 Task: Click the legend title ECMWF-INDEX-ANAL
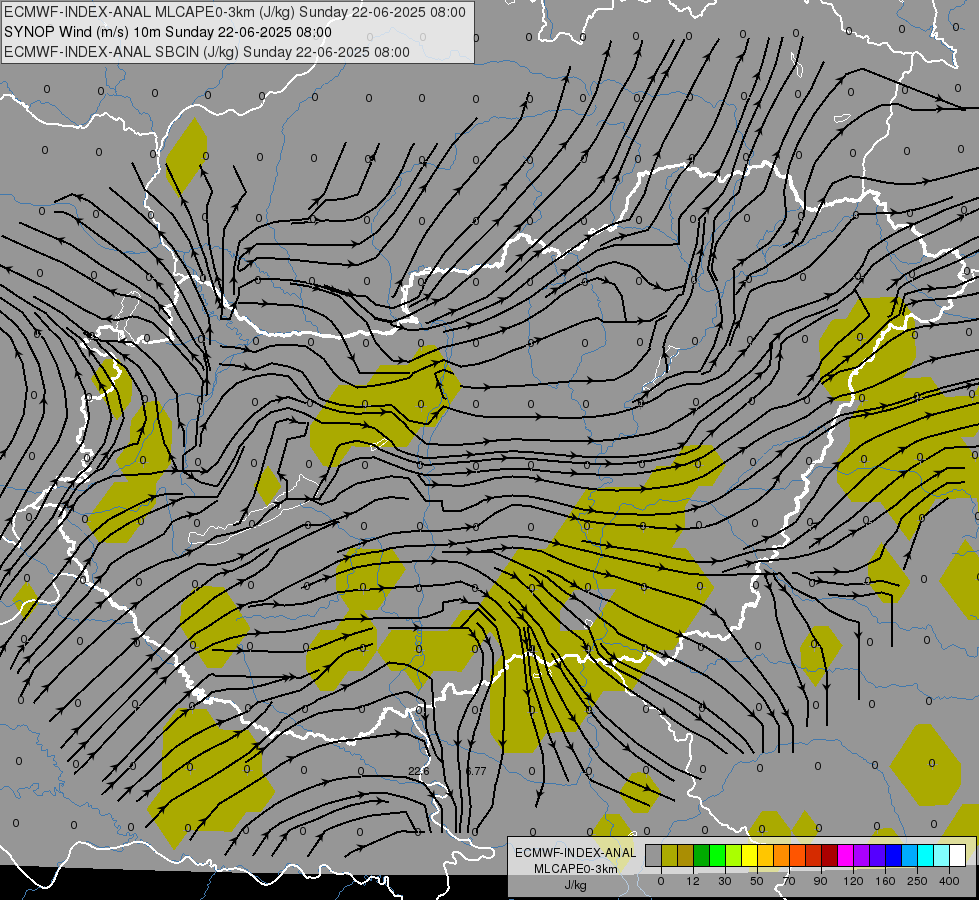click(576, 853)
